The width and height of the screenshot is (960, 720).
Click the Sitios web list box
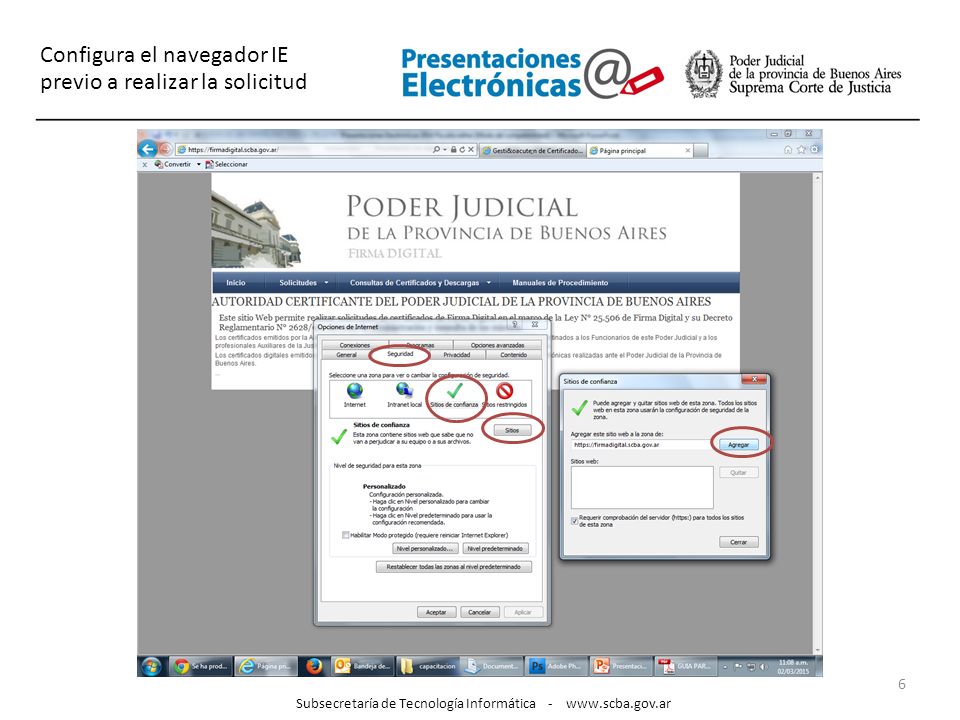click(x=642, y=487)
